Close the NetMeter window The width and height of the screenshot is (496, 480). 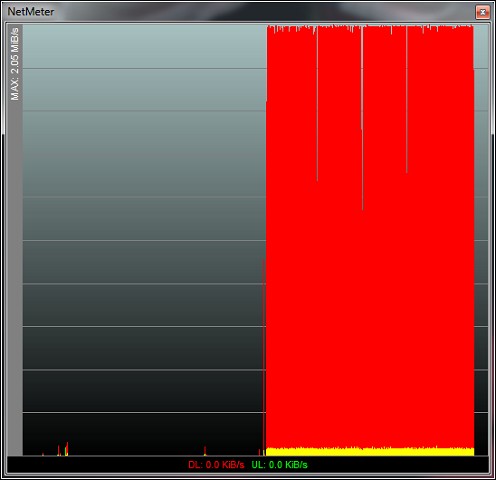click(482, 12)
